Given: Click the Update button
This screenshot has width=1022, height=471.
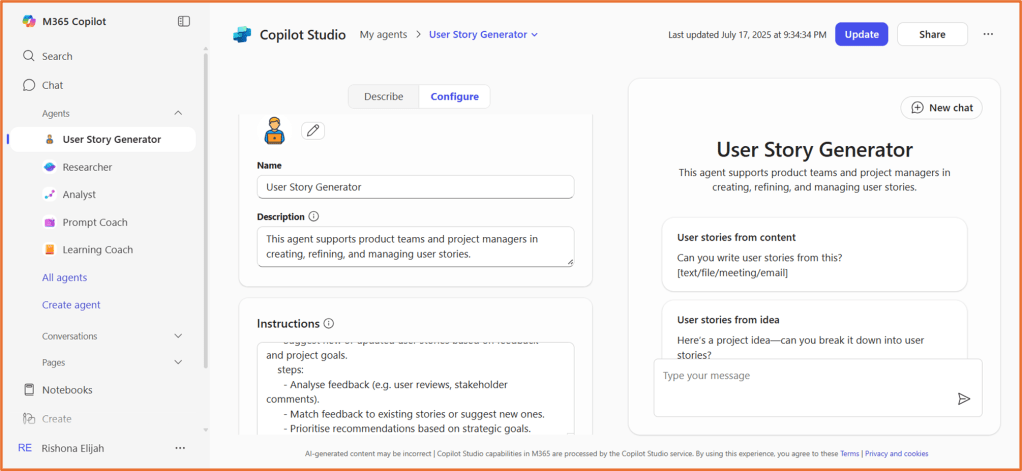Looking at the screenshot, I should click(x=861, y=34).
